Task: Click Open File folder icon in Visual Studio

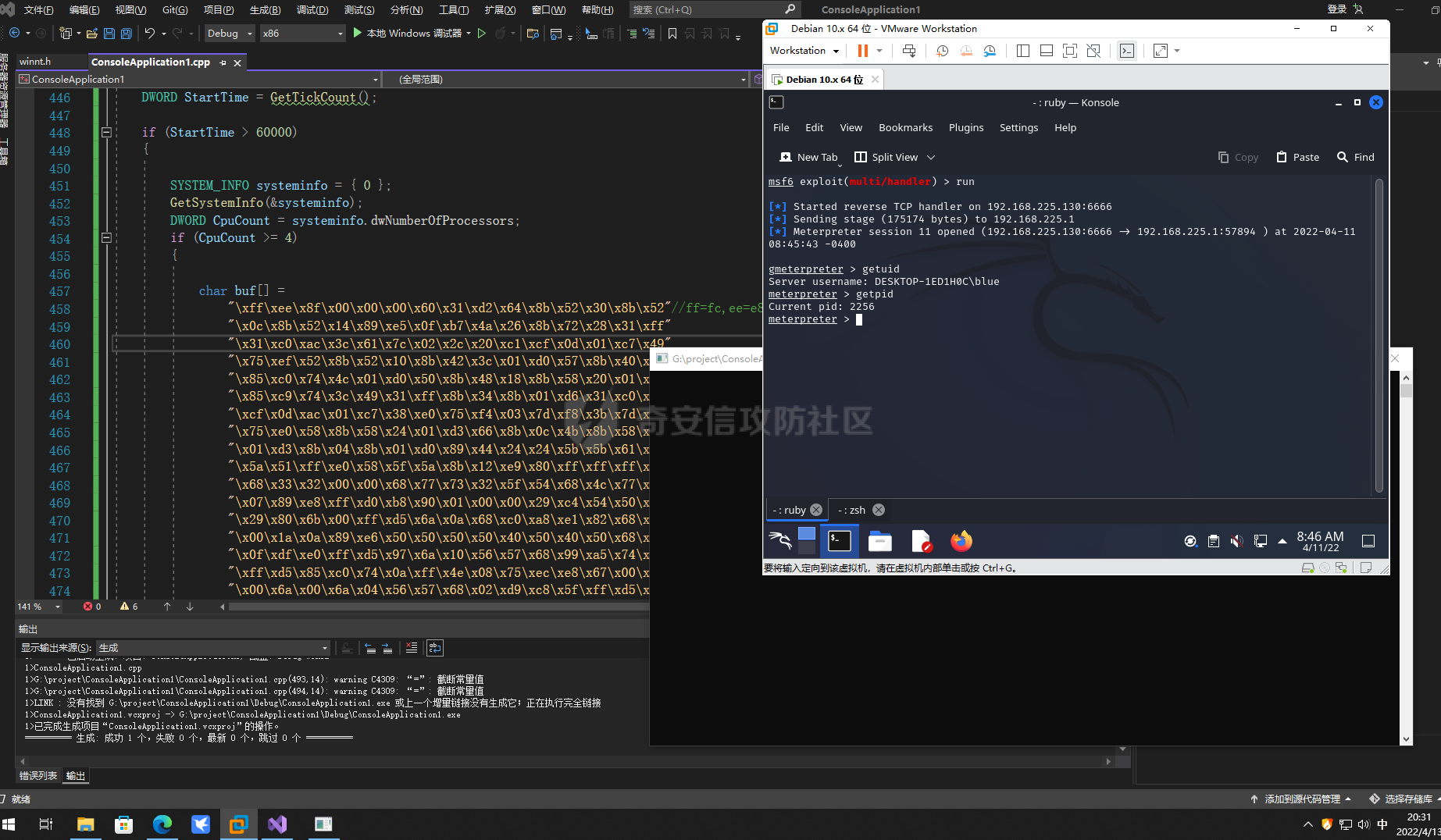Action: [92, 34]
